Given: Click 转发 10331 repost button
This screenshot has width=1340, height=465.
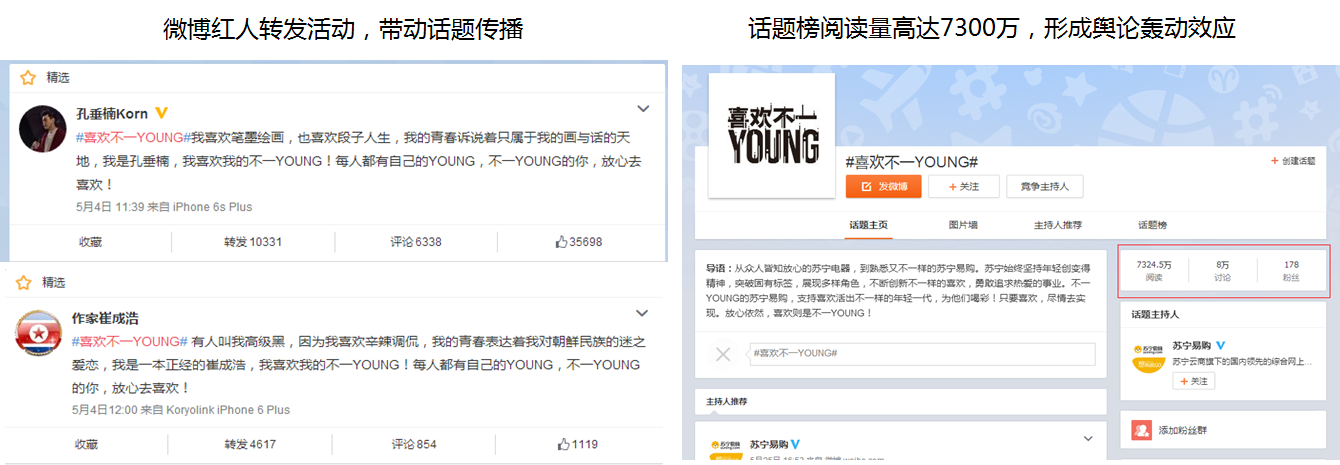Looking at the screenshot, I should click(x=253, y=242).
